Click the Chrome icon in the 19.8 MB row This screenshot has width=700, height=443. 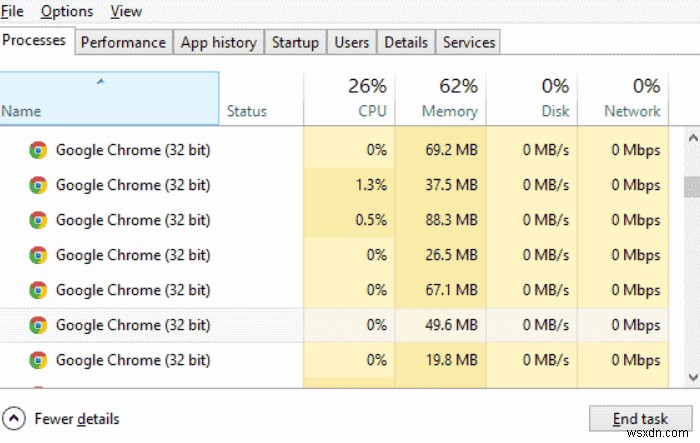pyautogui.click(x=38, y=360)
